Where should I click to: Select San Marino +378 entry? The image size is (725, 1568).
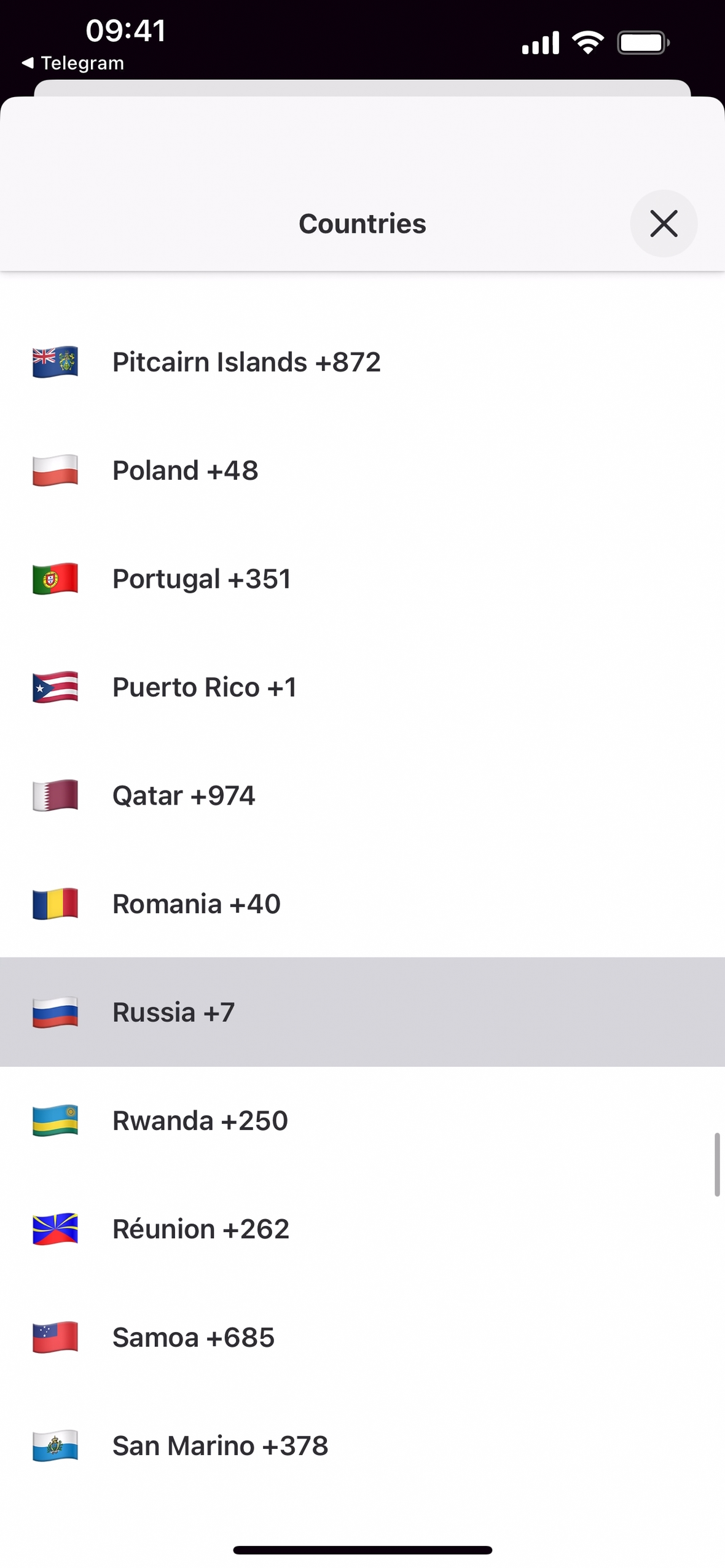(x=220, y=1446)
